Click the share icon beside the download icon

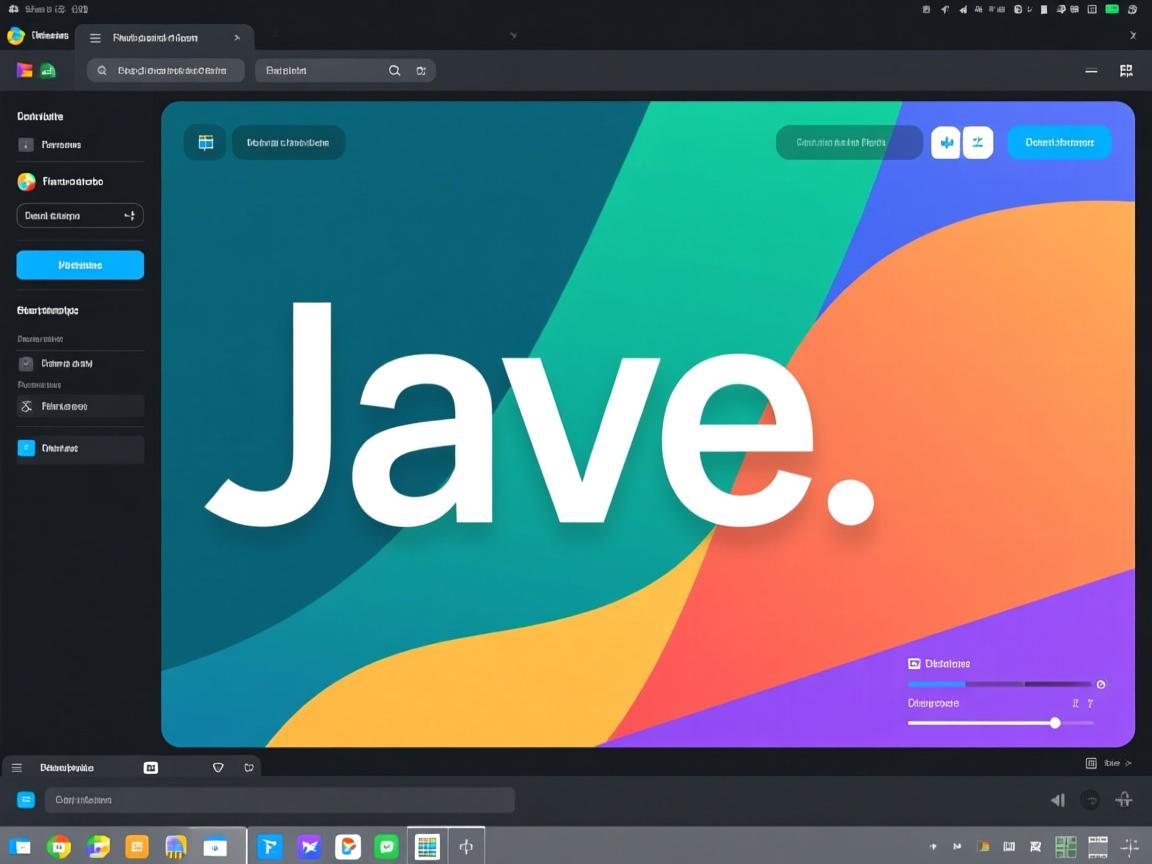[x=978, y=142]
